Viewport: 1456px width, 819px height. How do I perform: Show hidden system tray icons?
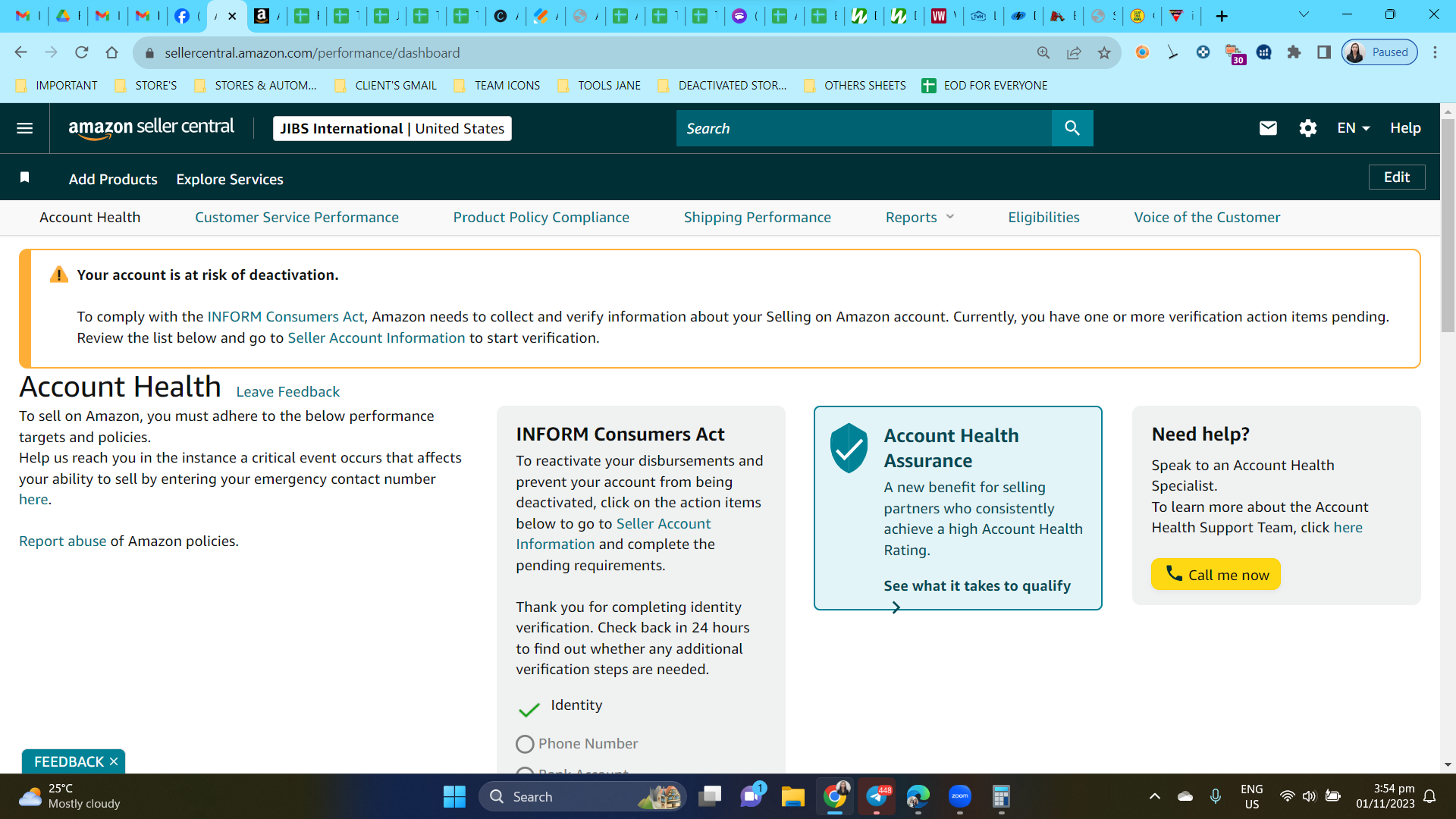[x=1154, y=796]
